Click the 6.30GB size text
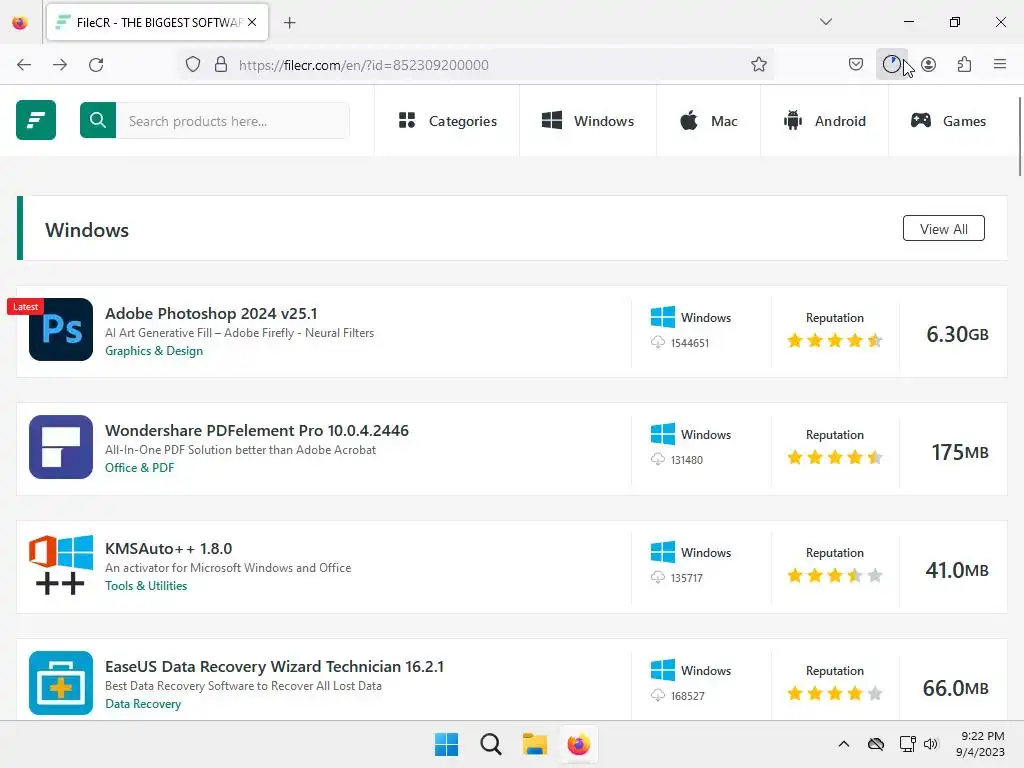The width and height of the screenshot is (1024, 768). 957,334
